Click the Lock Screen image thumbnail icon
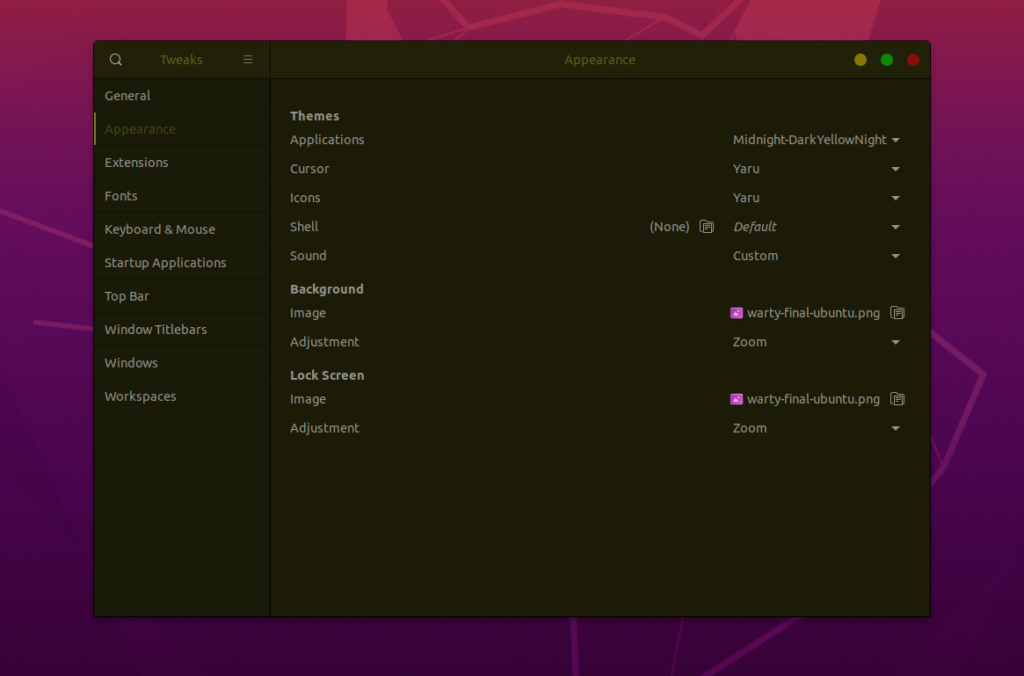1024x676 pixels. coord(736,398)
